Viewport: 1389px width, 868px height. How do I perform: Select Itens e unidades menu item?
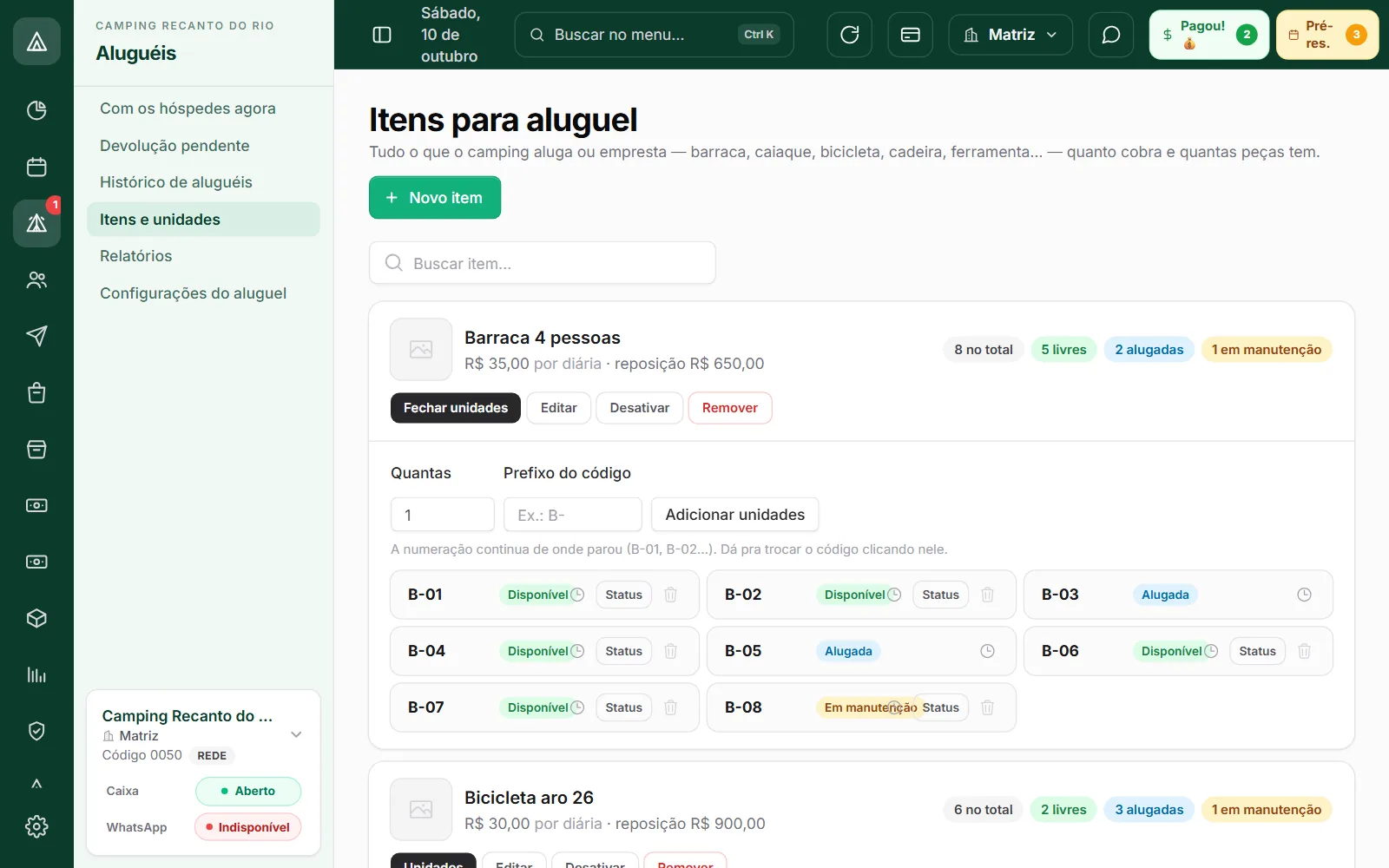tap(203, 220)
